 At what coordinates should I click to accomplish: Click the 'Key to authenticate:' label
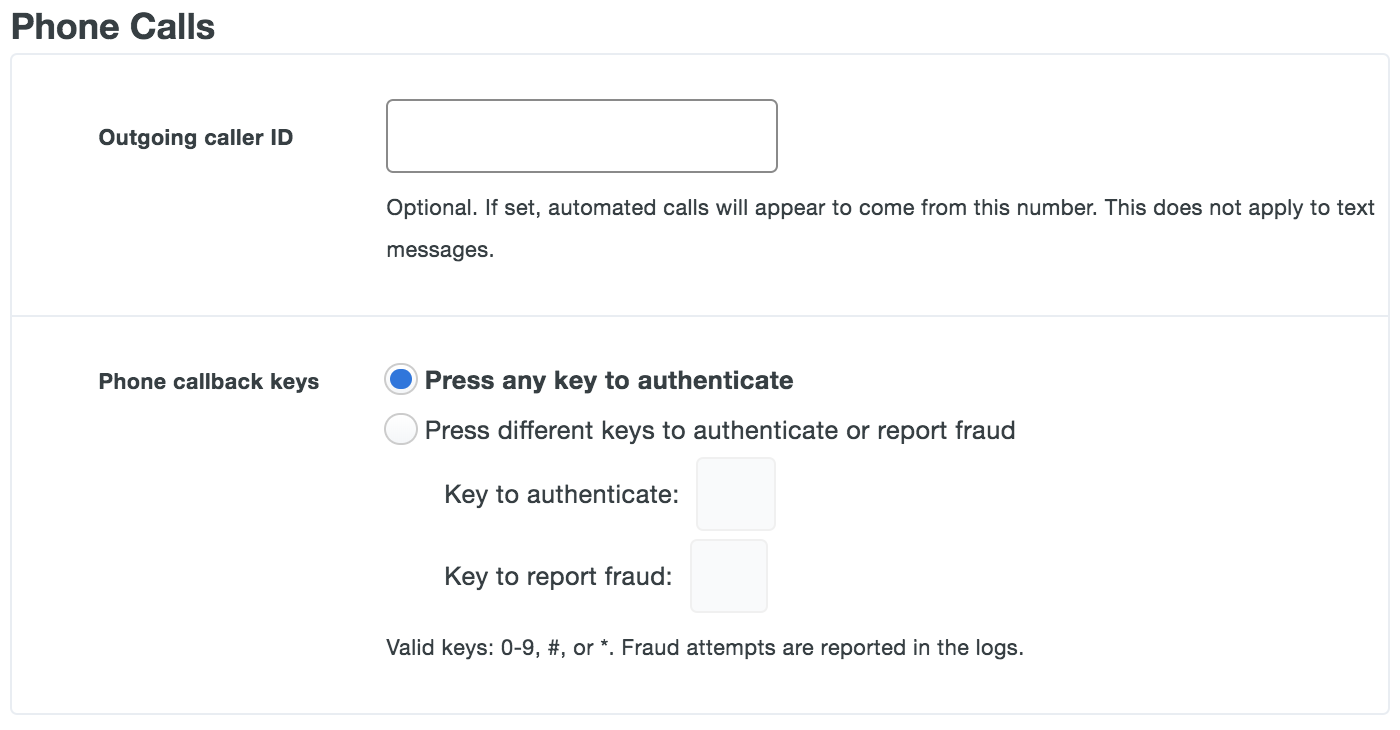pyautogui.click(x=561, y=494)
